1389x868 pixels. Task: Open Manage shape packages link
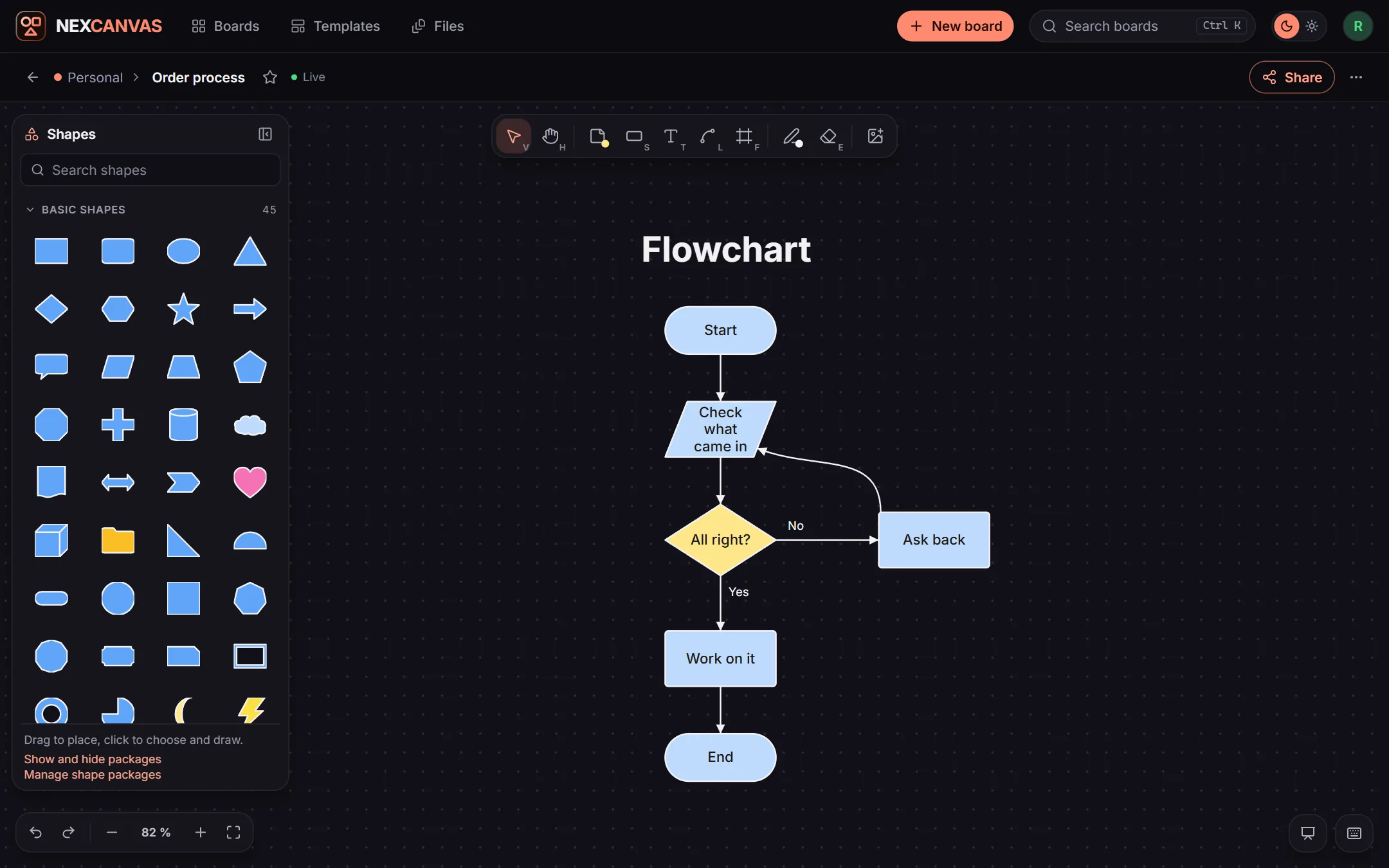click(x=93, y=774)
